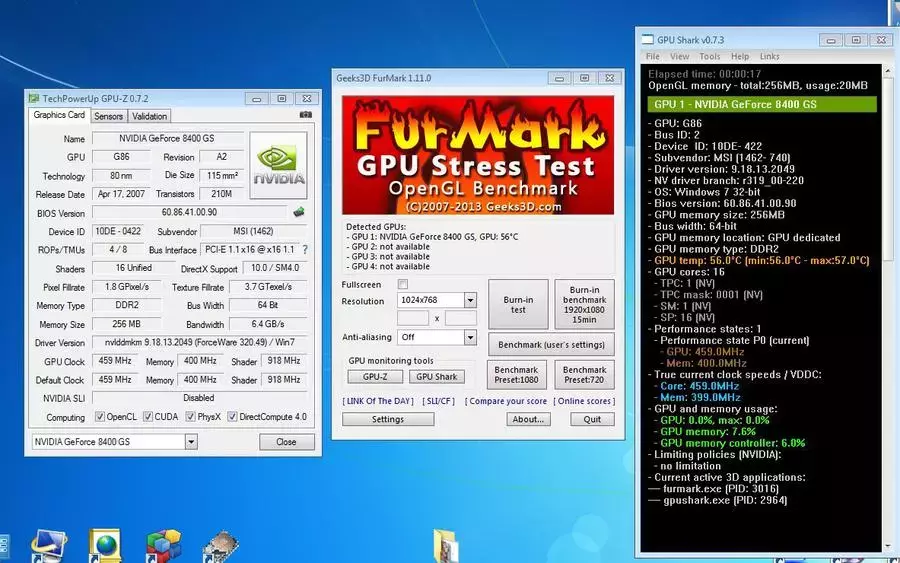Click the green GPU 1 header in GPU Shark
This screenshot has width=900, height=563.
(762, 104)
